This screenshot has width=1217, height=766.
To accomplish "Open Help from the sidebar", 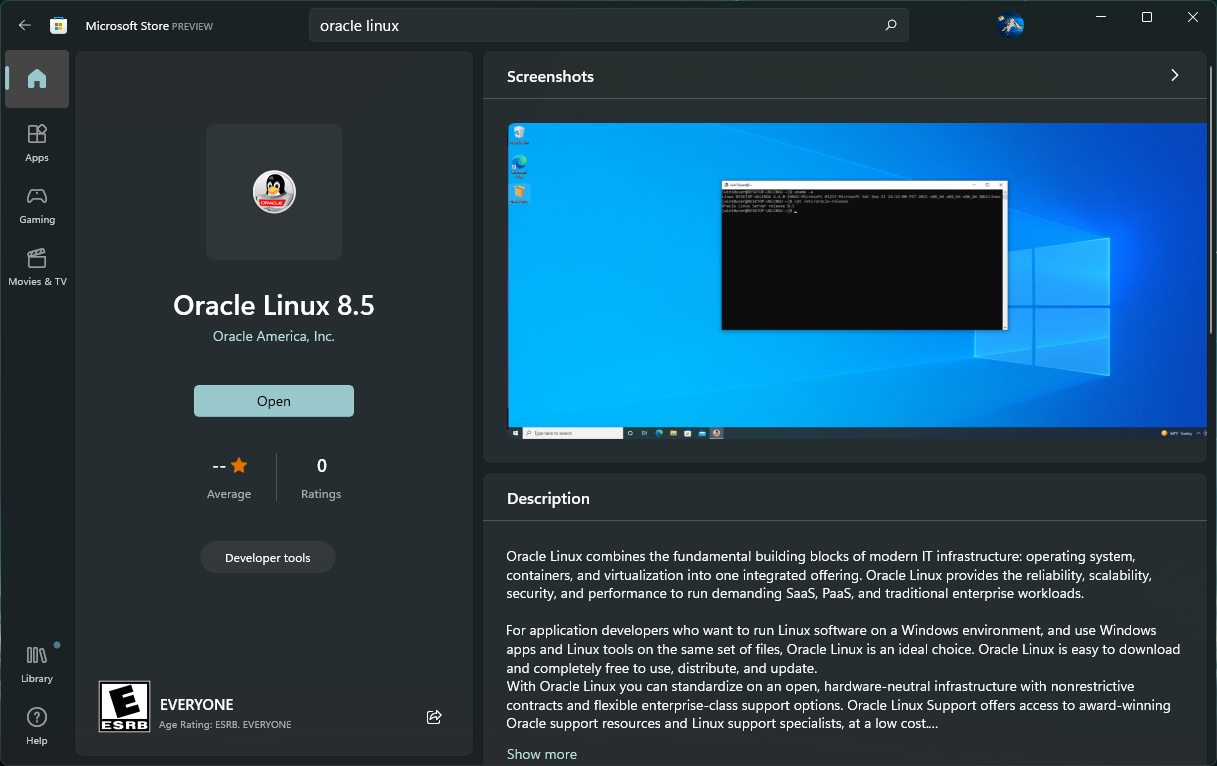I will [37, 726].
